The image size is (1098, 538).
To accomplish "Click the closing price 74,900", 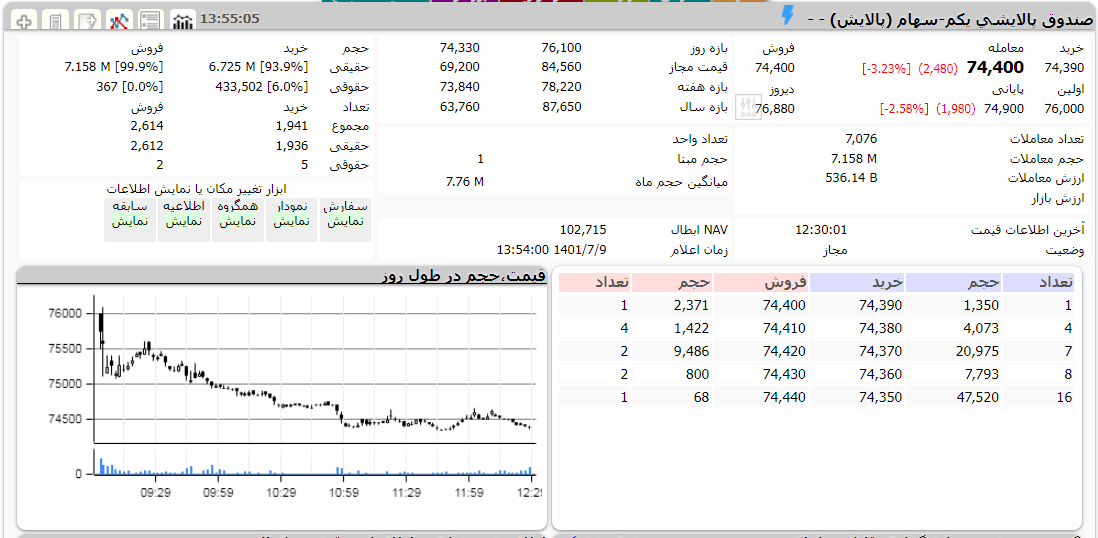I will click(1003, 109).
